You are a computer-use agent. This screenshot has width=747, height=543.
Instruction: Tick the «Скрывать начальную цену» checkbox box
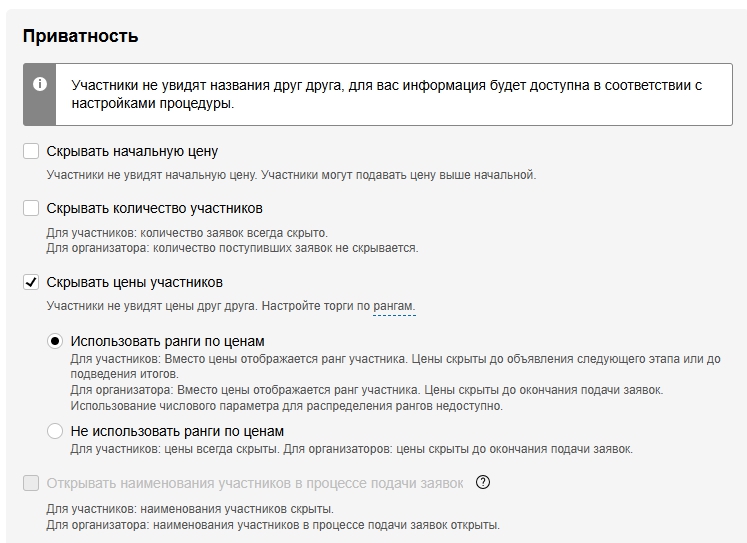pyautogui.click(x=31, y=152)
